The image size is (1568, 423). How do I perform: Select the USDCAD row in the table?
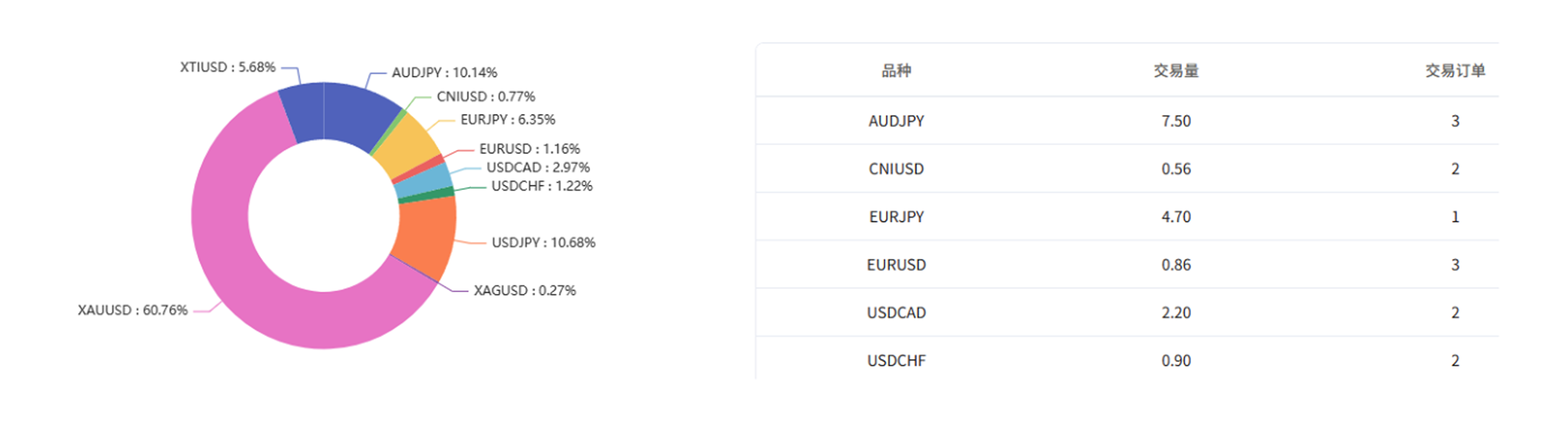click(x=896, y=313)
